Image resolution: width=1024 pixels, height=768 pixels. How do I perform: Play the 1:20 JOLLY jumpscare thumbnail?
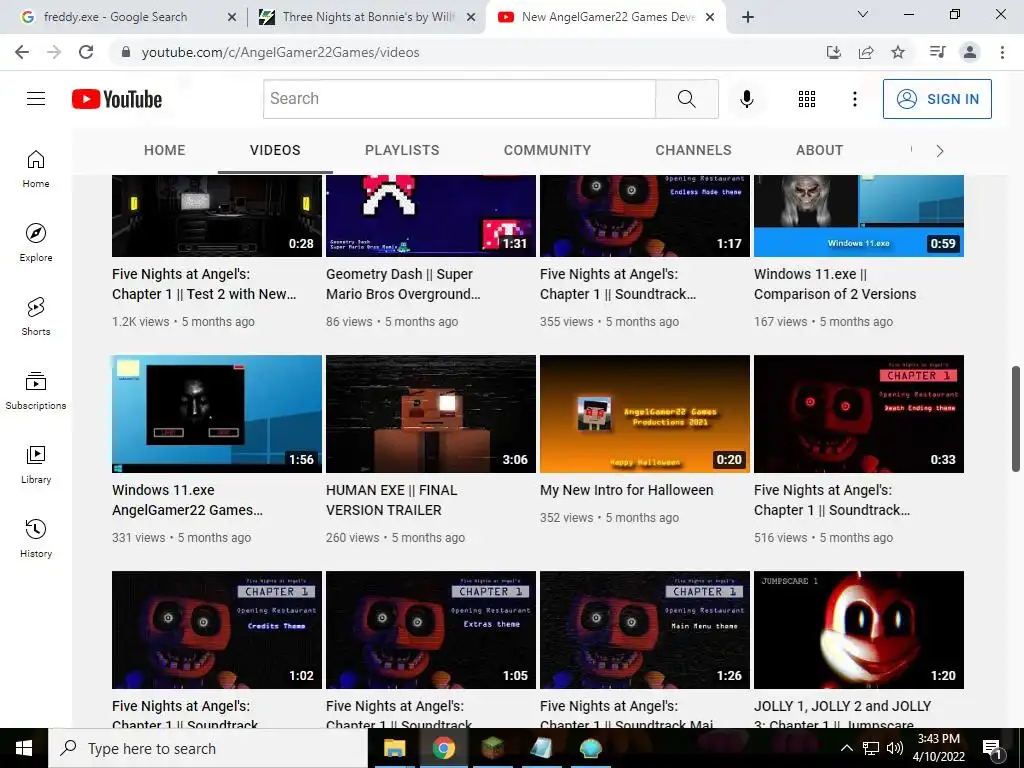pos(859,630)
